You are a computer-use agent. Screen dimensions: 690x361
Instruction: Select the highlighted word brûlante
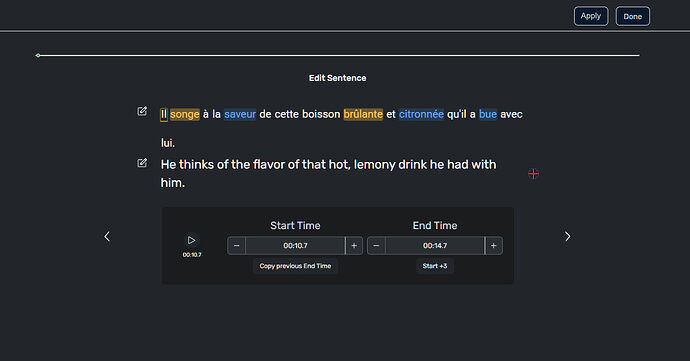[x=363, y=114]
